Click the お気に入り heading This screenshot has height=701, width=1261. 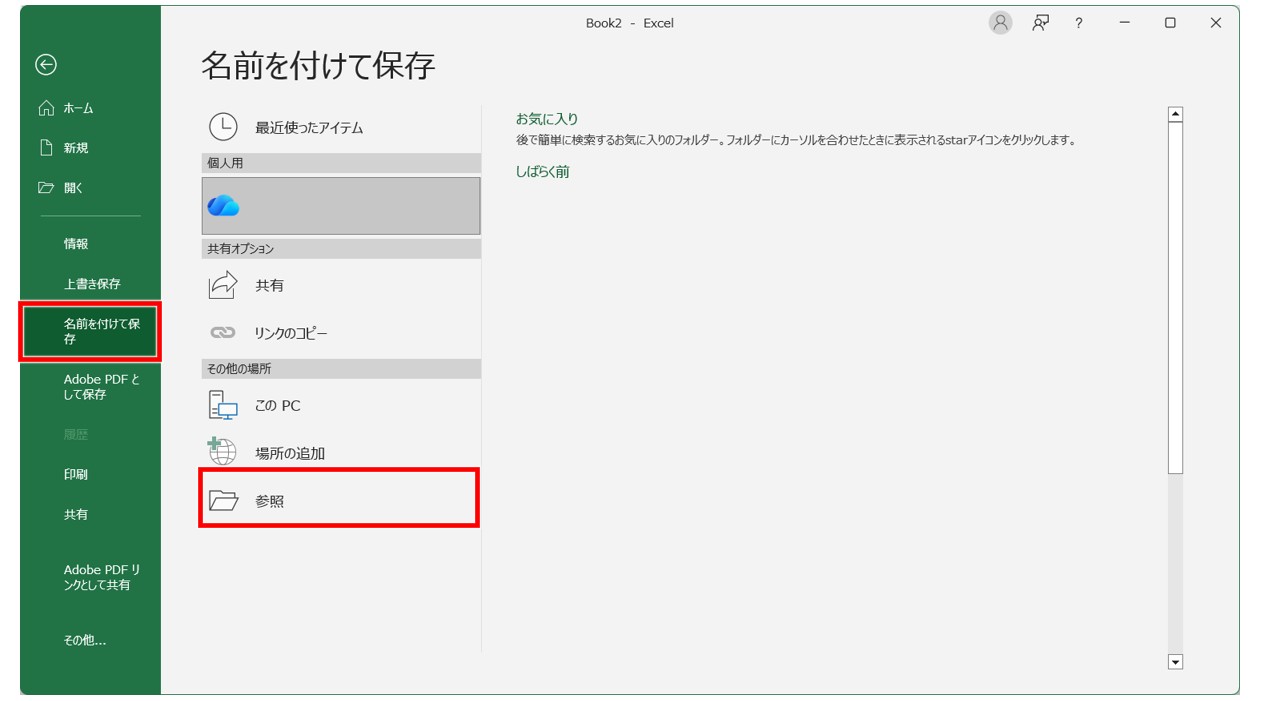547,119
